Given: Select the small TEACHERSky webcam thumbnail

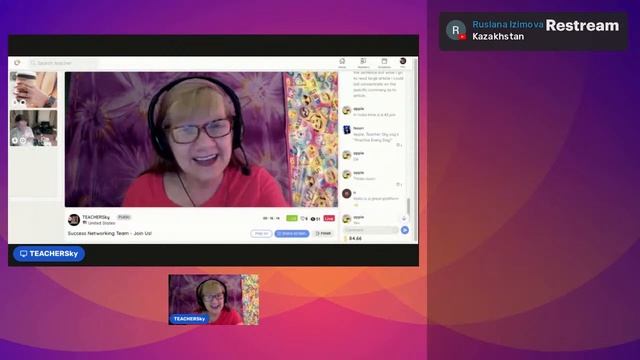Looking at the screenshot, I should click(213, 300).
